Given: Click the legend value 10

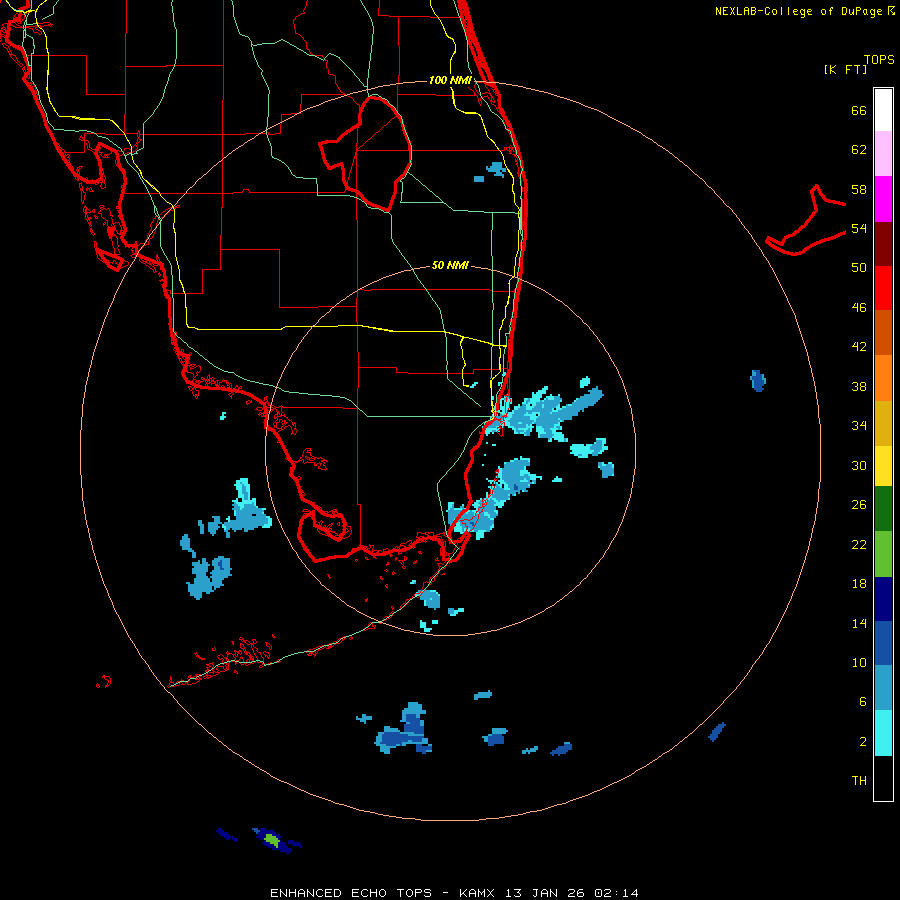Looking at the screenshot, I should point(859,663).
